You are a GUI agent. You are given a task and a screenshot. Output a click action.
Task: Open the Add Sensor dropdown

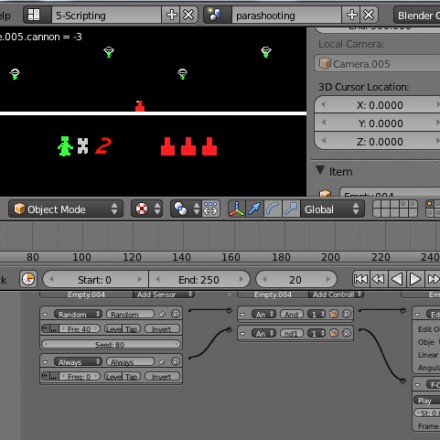coord(164,295)
